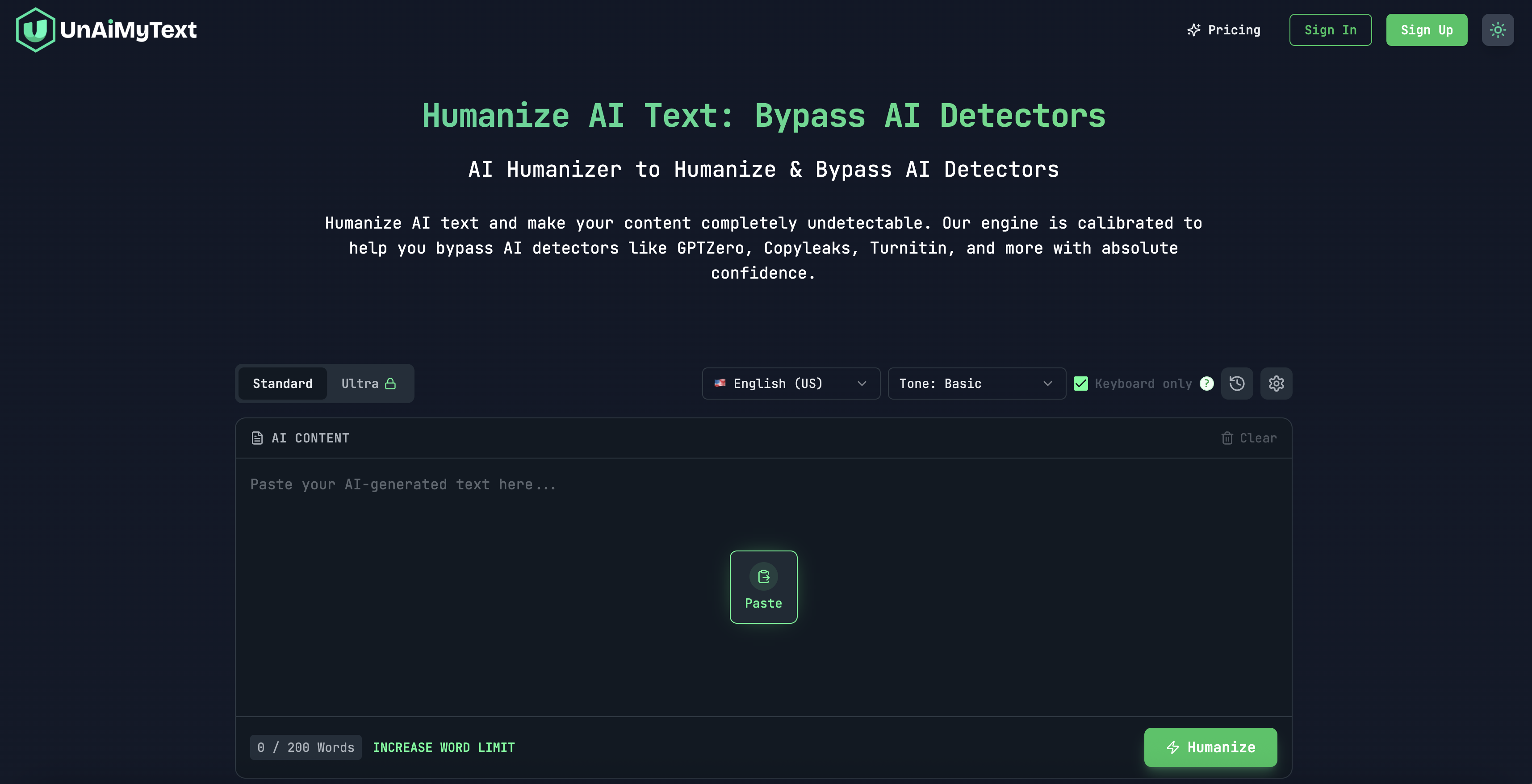Image resolution: width=1532 pixels, height=784 pixels.
Task: Expand the language selector chevron
Action: (862, 384)
